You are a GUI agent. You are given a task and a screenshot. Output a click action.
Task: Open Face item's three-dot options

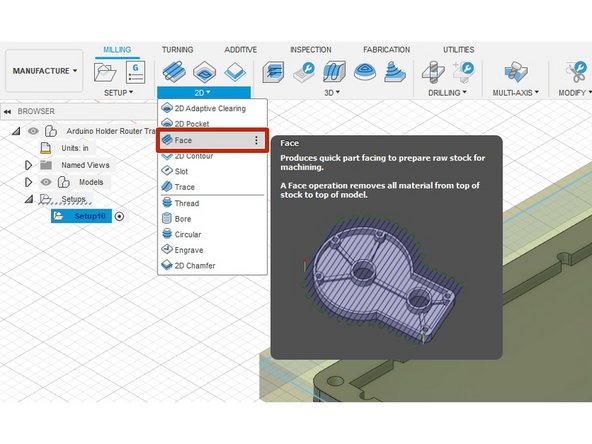pos(256,140)
